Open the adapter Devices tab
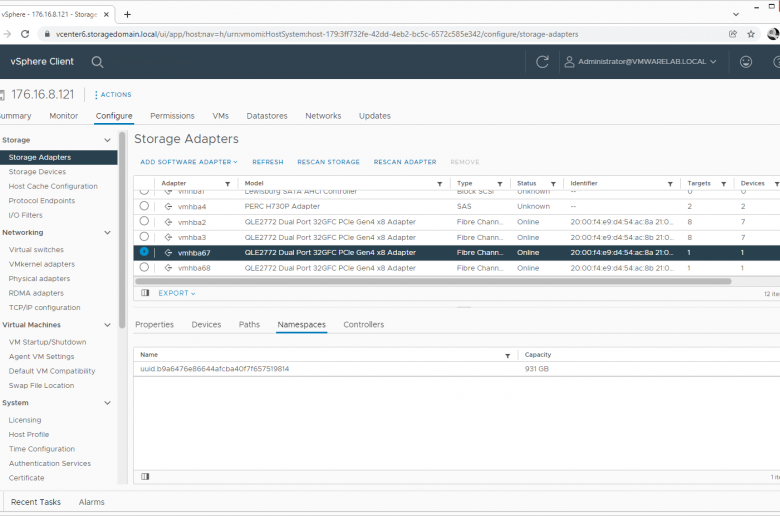 (206, 324)
